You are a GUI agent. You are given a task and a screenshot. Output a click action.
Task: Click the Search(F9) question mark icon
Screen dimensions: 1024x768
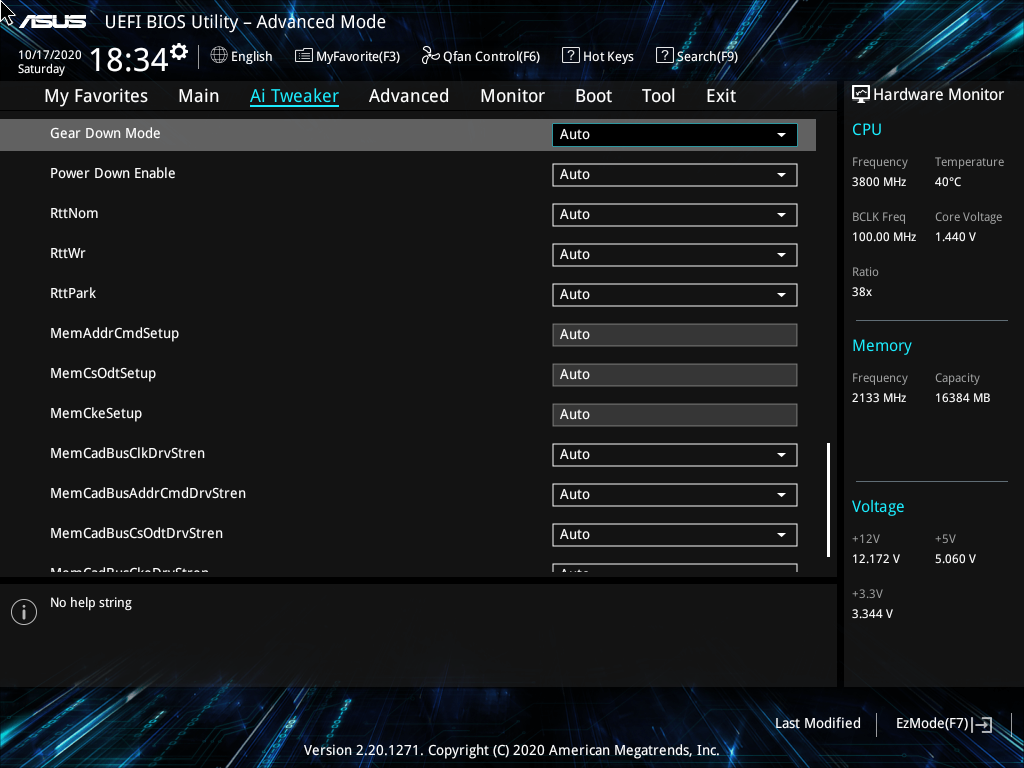(x=664, y=56)
